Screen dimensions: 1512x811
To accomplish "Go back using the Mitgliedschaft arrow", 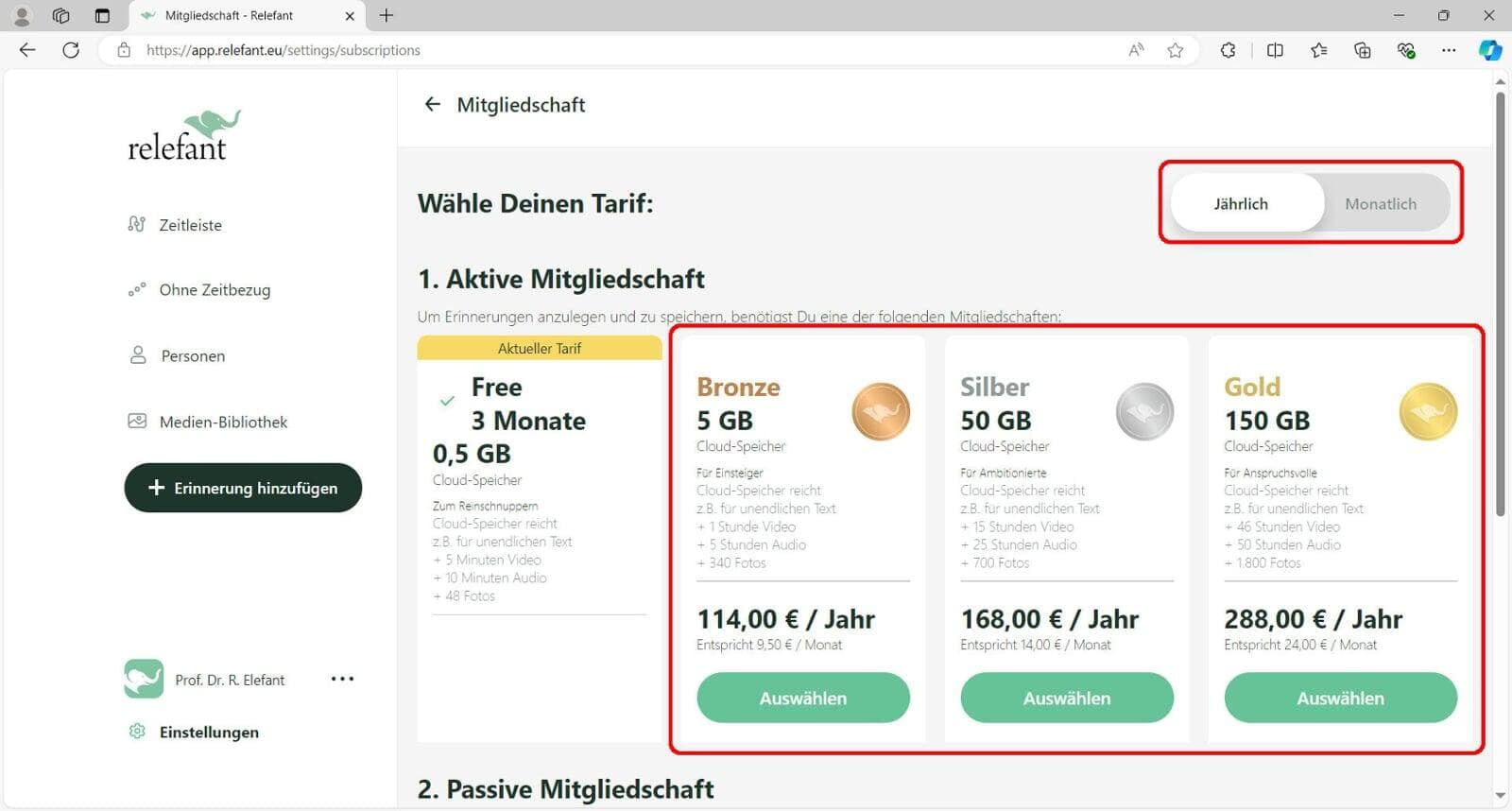I will click(x=433, y=104).
